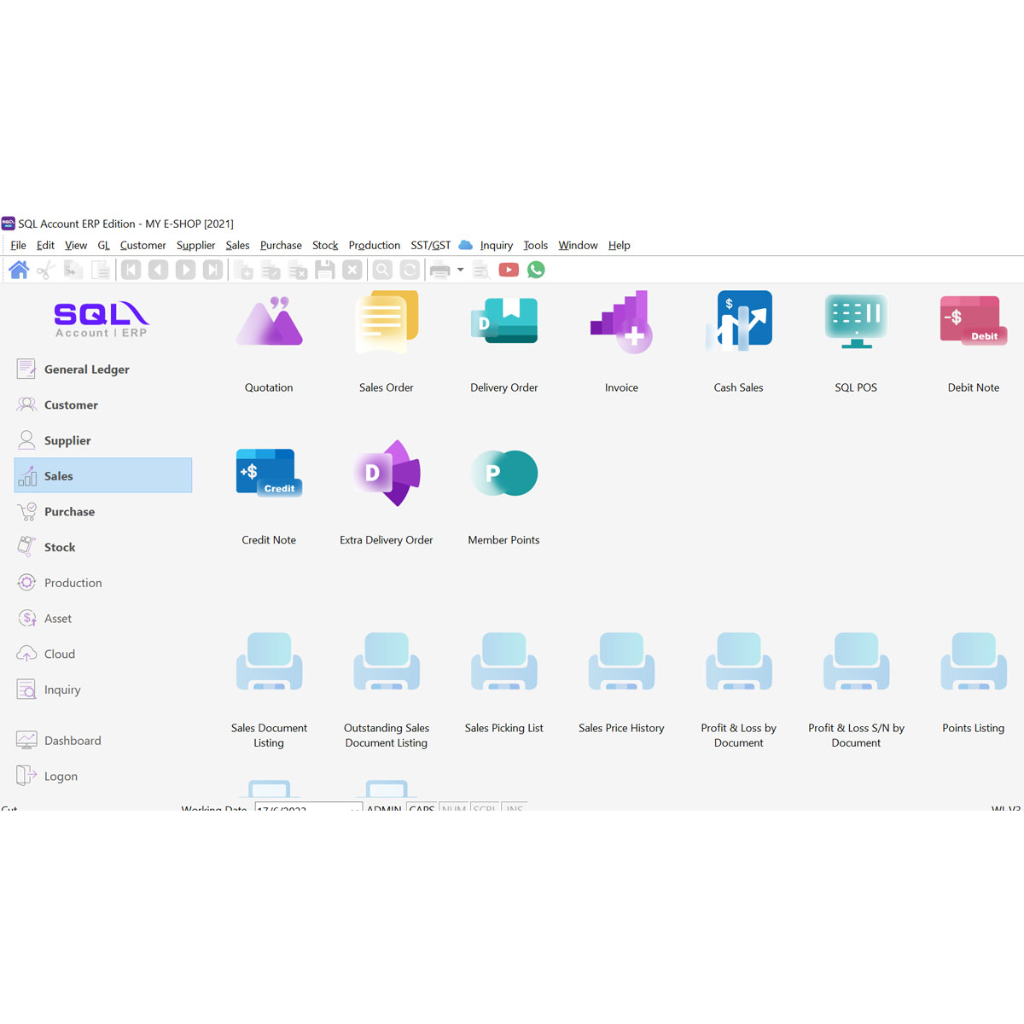Open the Customer menu
Screen dimensions: 1024x1024
[x=143, y=246]
